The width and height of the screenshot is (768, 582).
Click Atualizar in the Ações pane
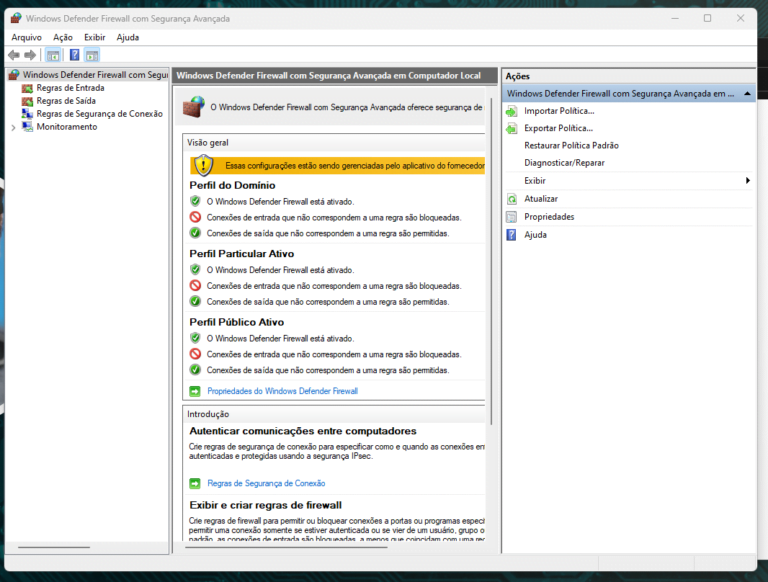(x=541, y=199)
